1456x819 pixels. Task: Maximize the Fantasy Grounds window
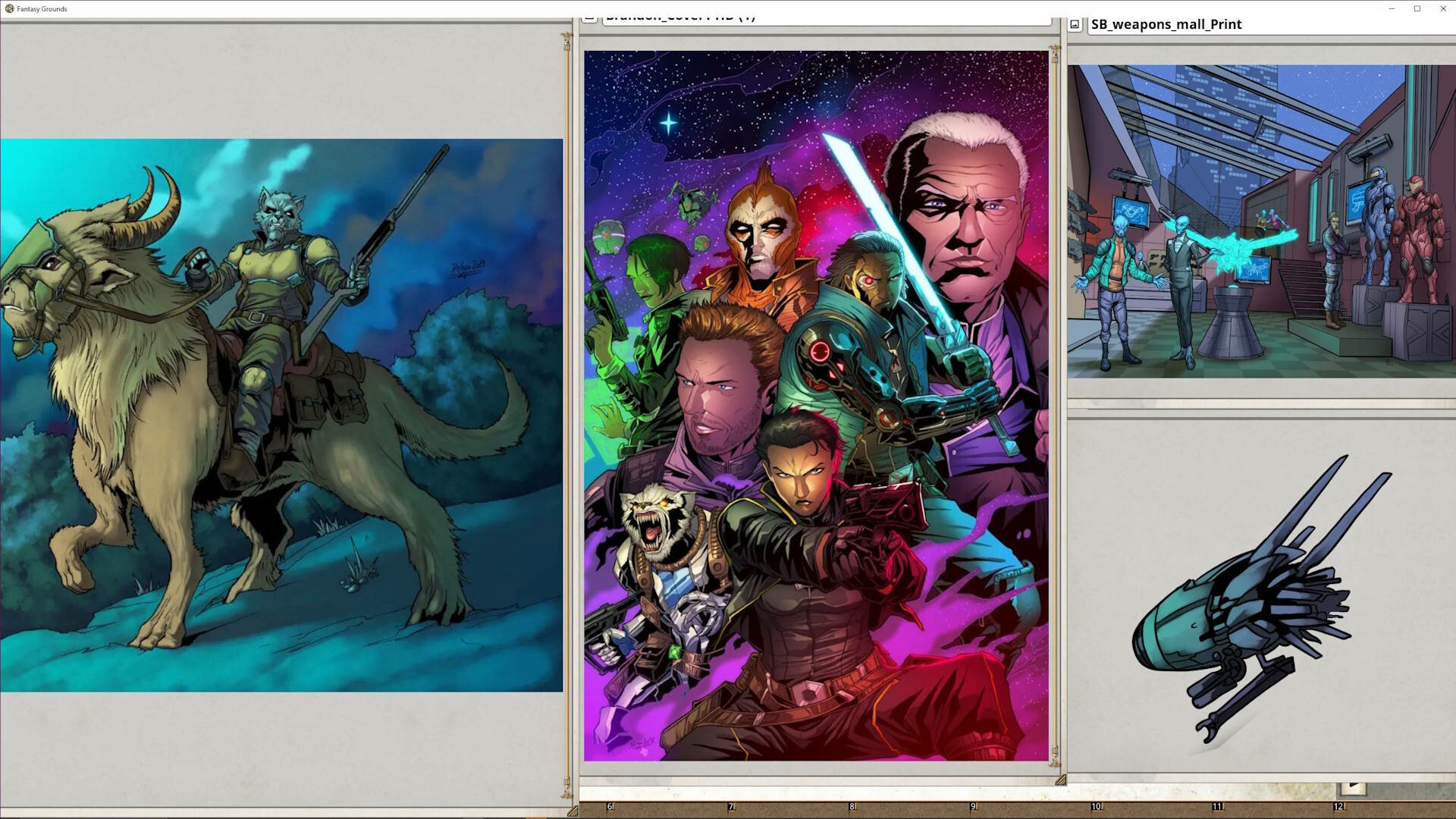point(1417,8)
